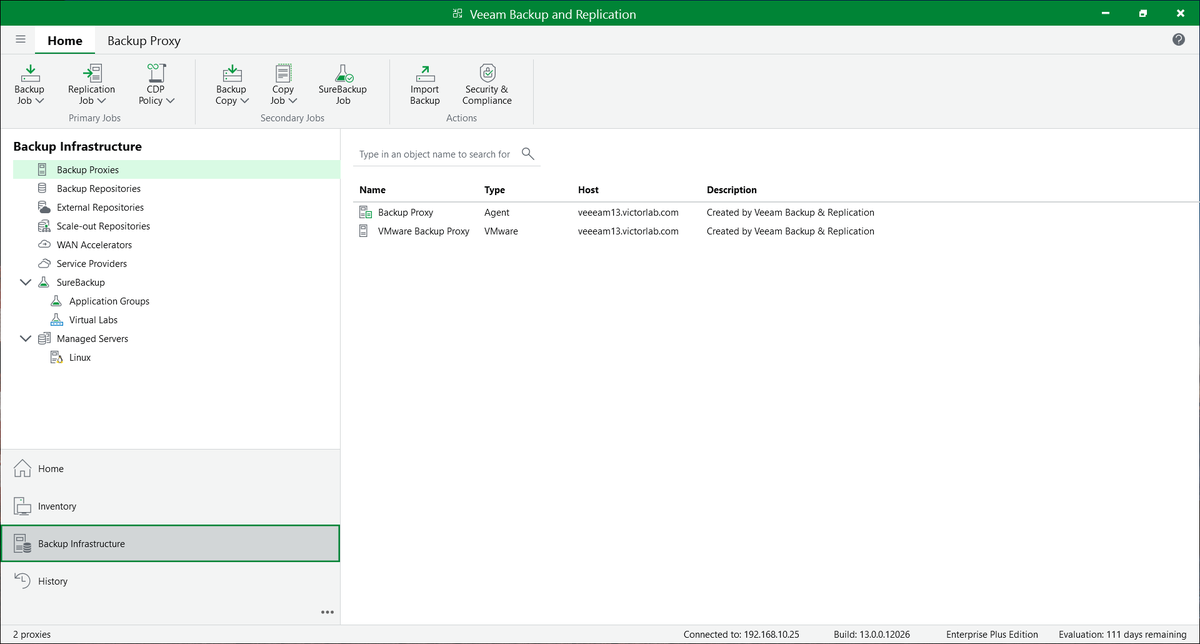Switch to the Home ribbon tab

[65, 41]
